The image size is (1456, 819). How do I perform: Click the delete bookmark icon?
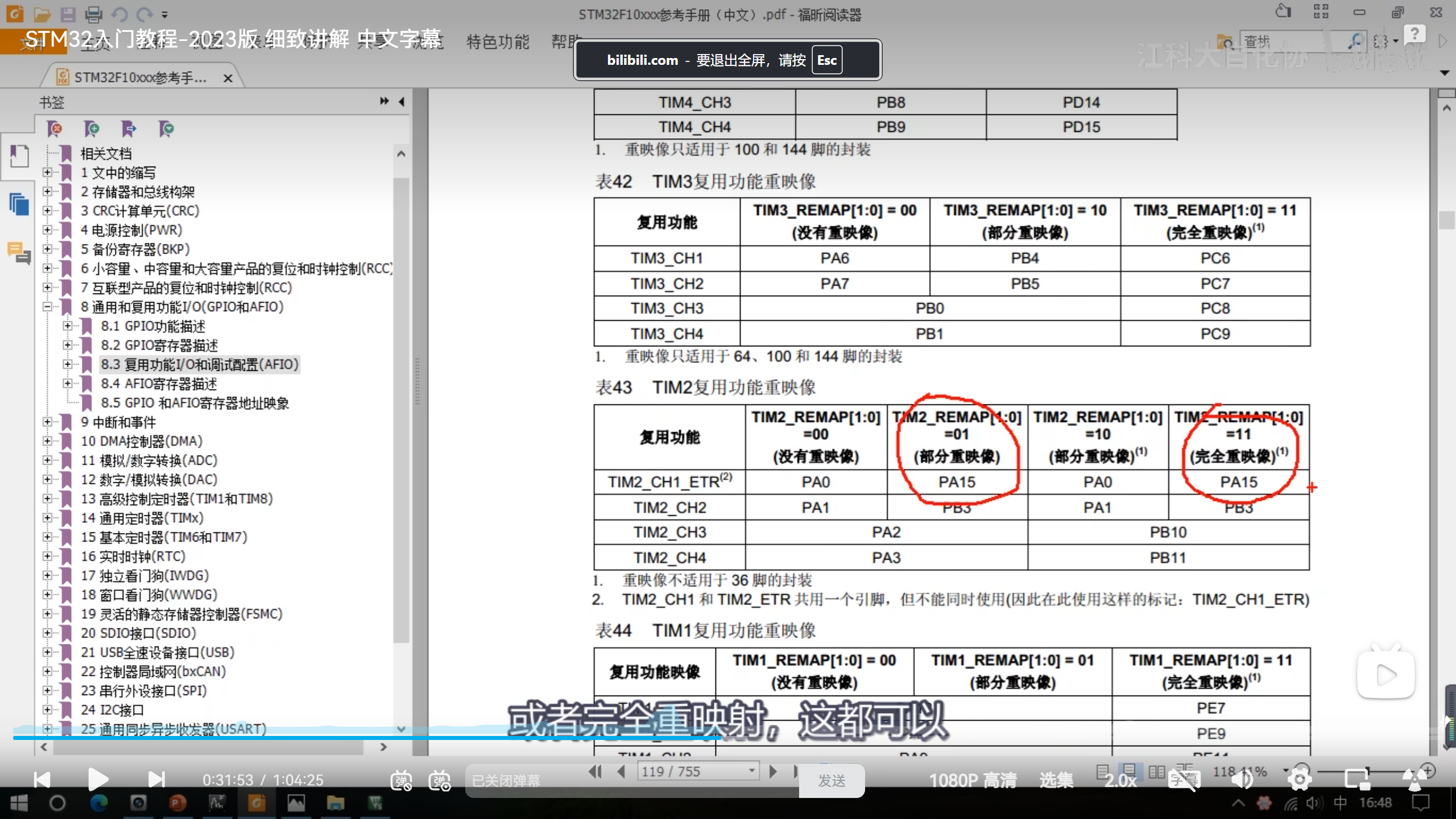point(55,129)
